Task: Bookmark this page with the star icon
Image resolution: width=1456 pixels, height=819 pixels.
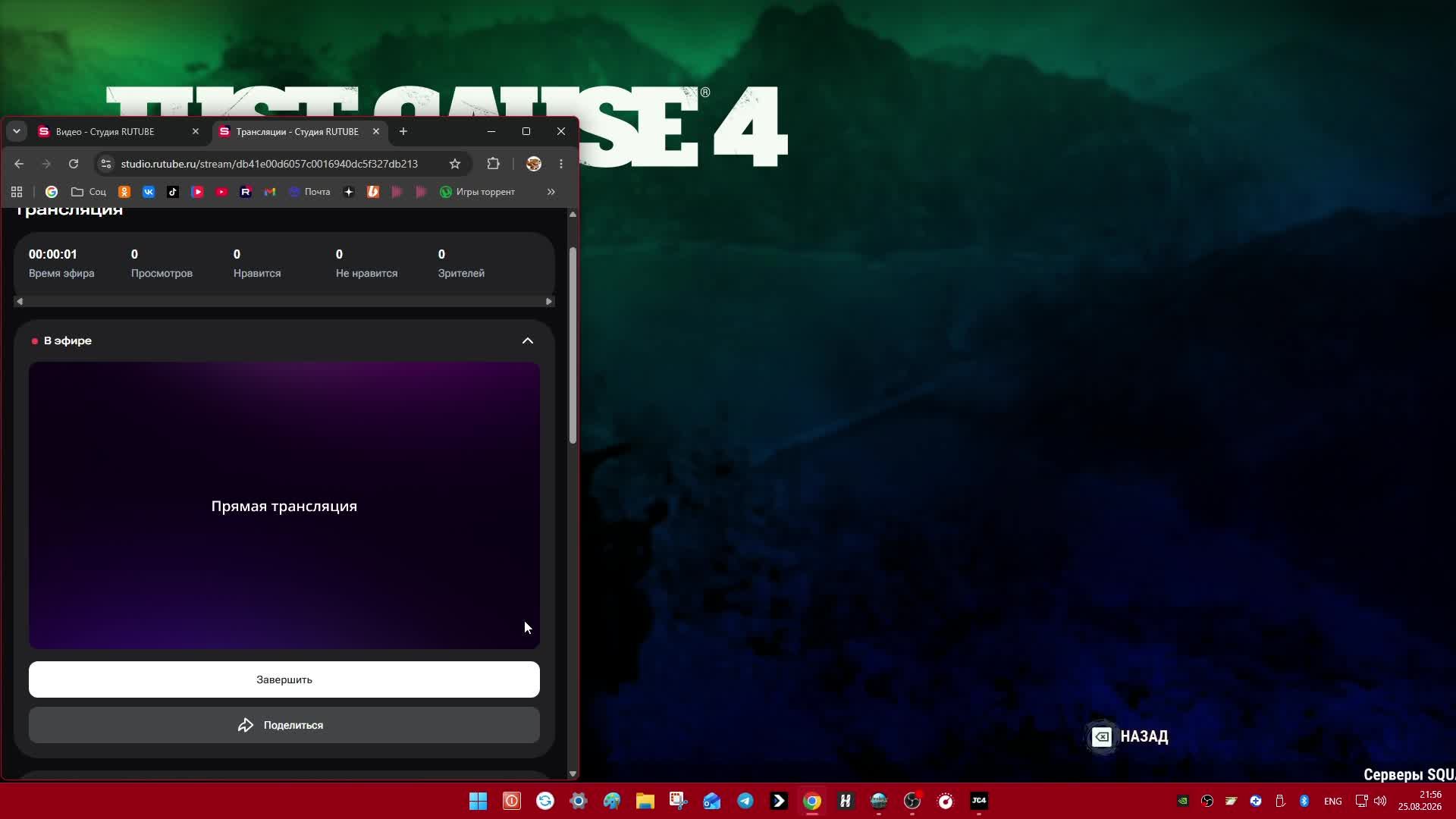Action: (x=455, y=164)
